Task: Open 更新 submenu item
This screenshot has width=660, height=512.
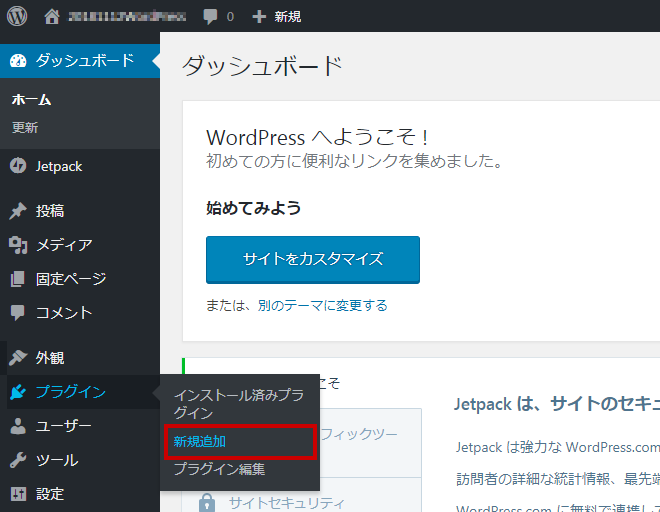Action: (25, 128)
